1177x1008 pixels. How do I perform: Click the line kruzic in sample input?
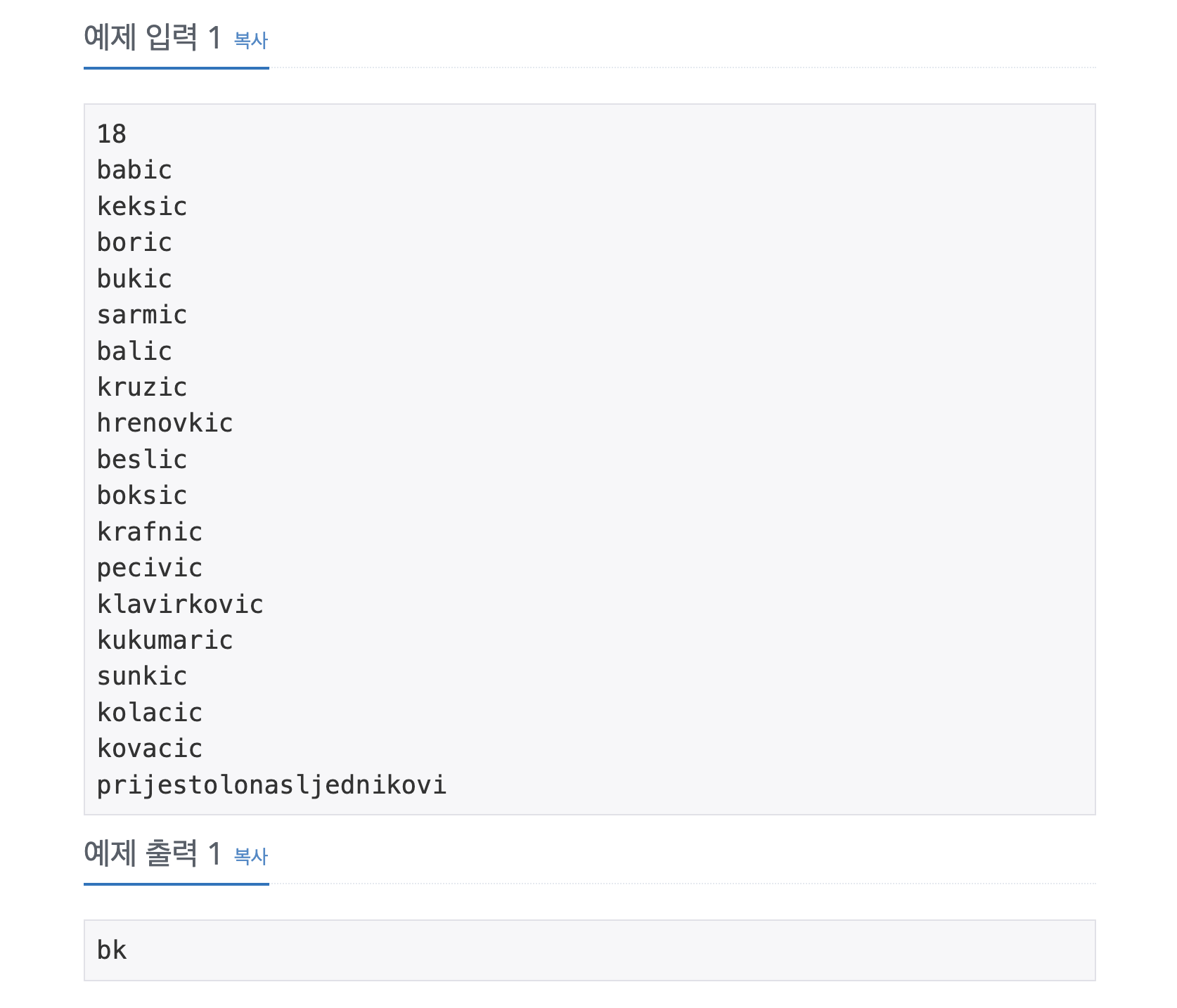(142, 387)
